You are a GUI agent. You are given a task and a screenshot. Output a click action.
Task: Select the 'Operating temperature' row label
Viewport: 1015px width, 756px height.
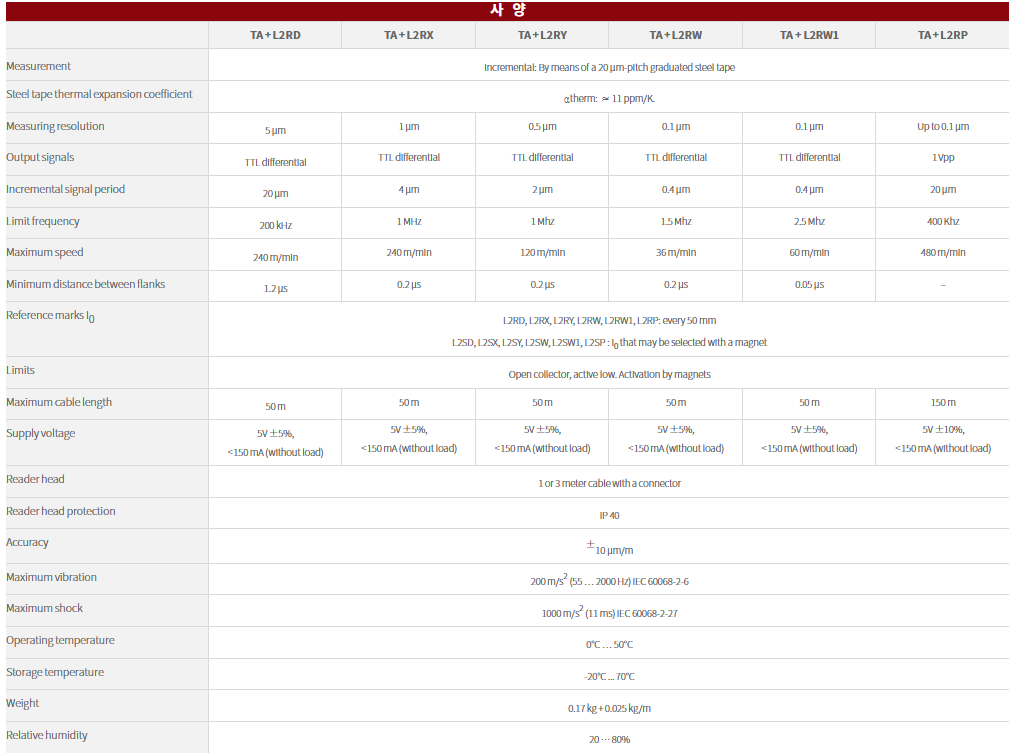coord(60,640)
